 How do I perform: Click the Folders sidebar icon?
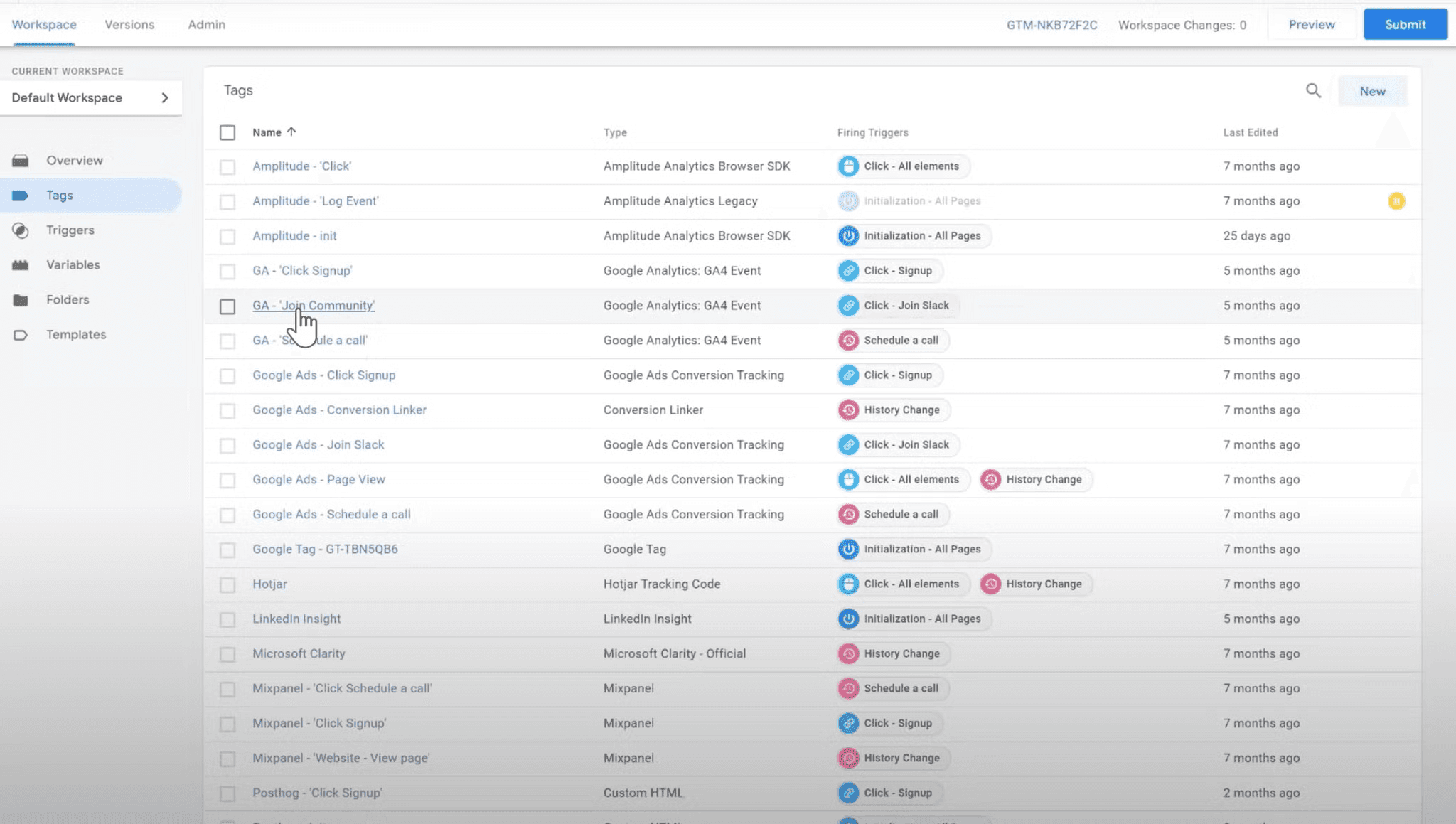point(21,300)
